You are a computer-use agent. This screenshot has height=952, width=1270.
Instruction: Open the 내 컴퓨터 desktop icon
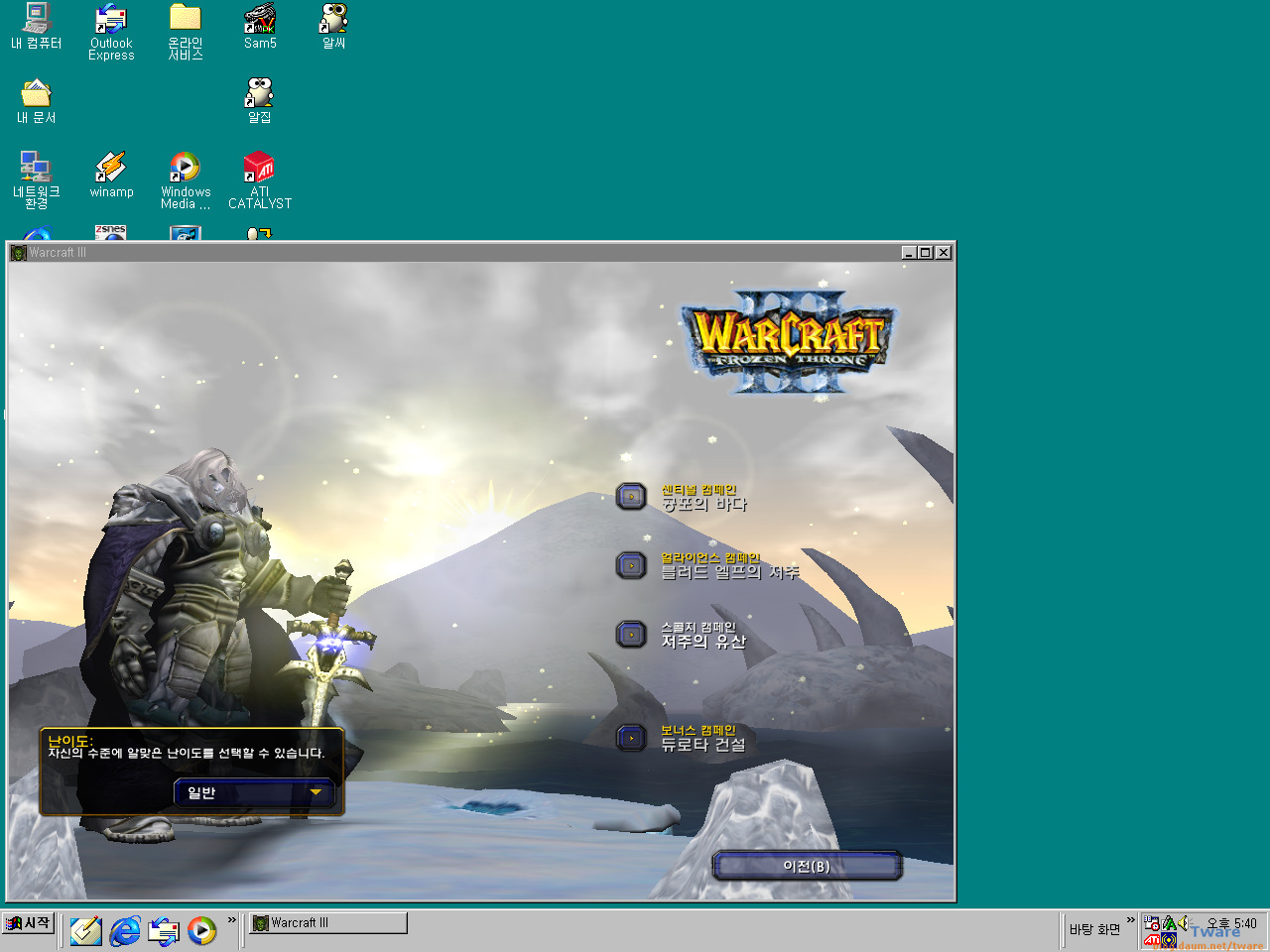point(37,27)
